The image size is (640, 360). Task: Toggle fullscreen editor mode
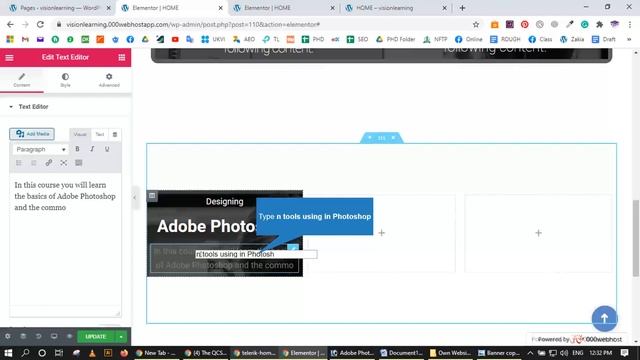point(64,163)
